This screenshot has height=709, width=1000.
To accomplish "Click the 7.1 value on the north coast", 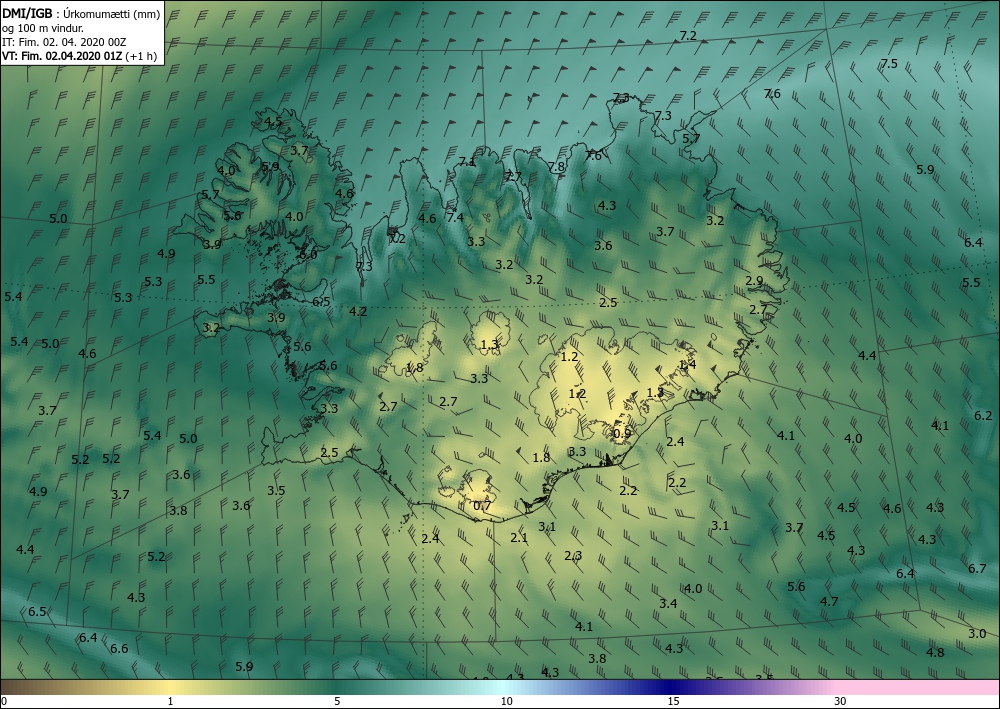I will (x=467, y=161).
